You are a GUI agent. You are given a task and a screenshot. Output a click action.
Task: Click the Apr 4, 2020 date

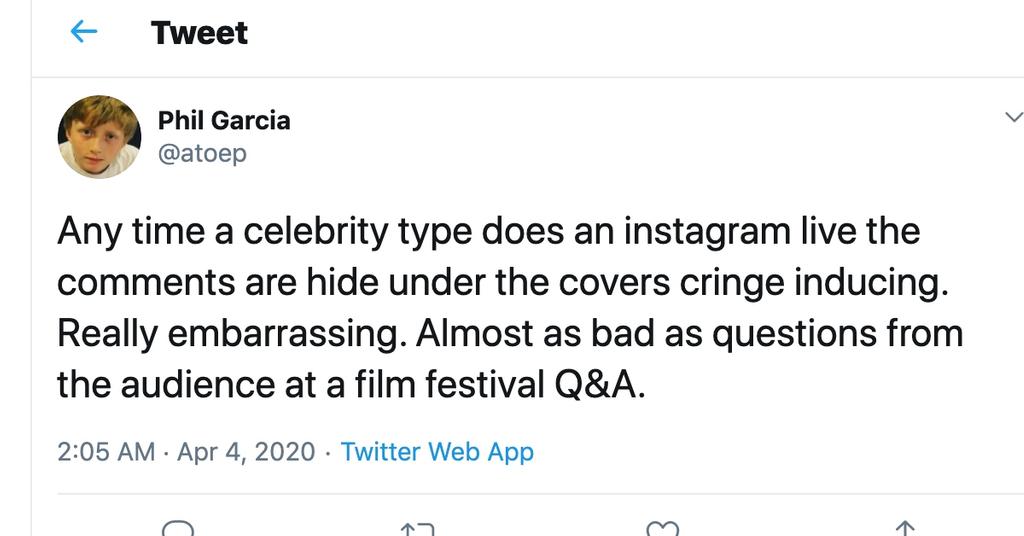pos(246,452)
